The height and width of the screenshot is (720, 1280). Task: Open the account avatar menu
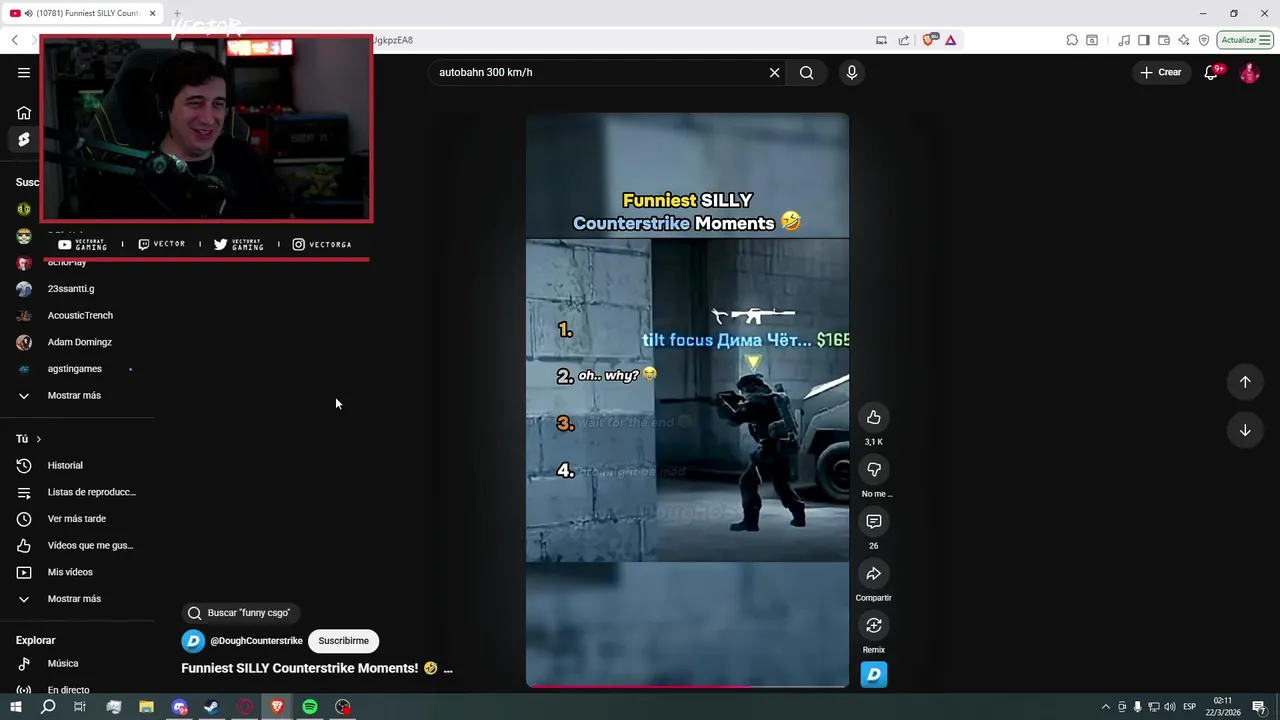1249,72
